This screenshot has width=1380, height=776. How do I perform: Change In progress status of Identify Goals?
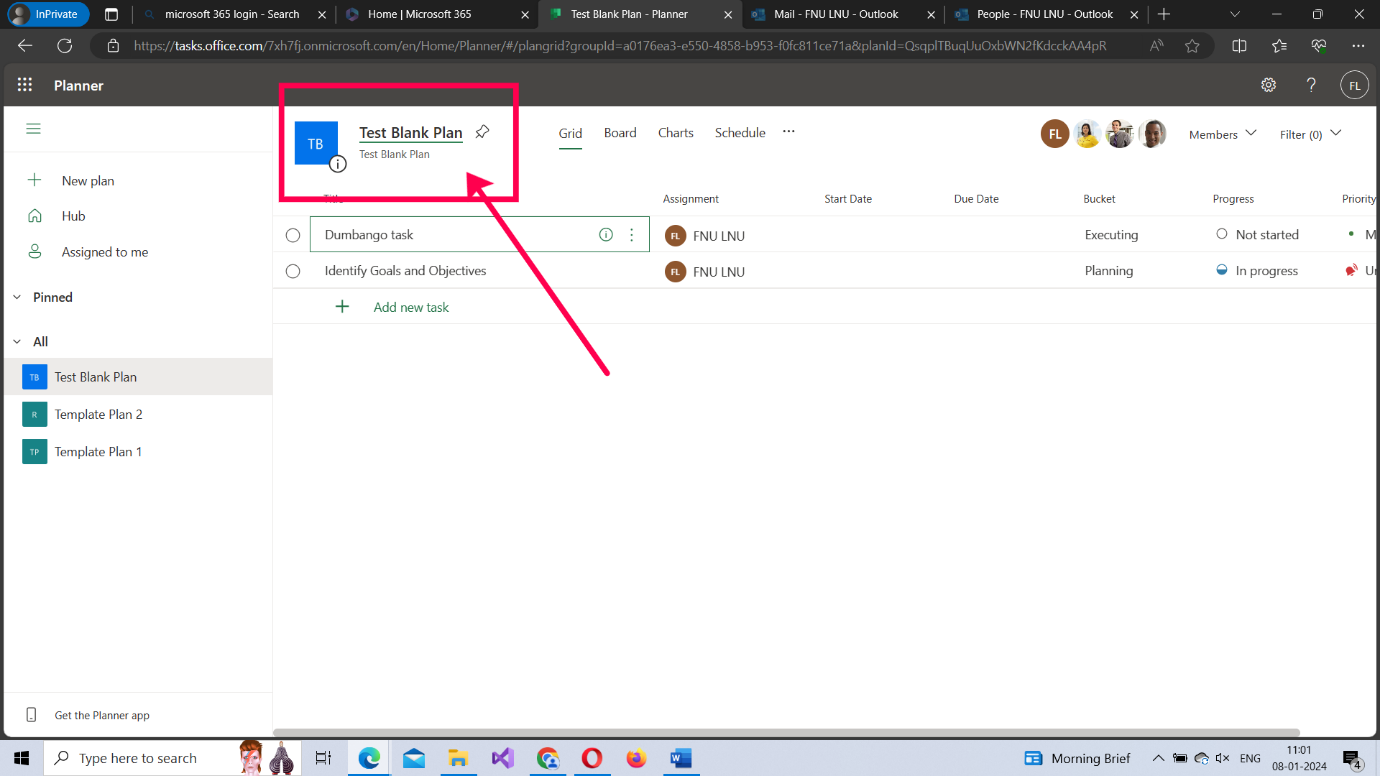click(1257, 271)
